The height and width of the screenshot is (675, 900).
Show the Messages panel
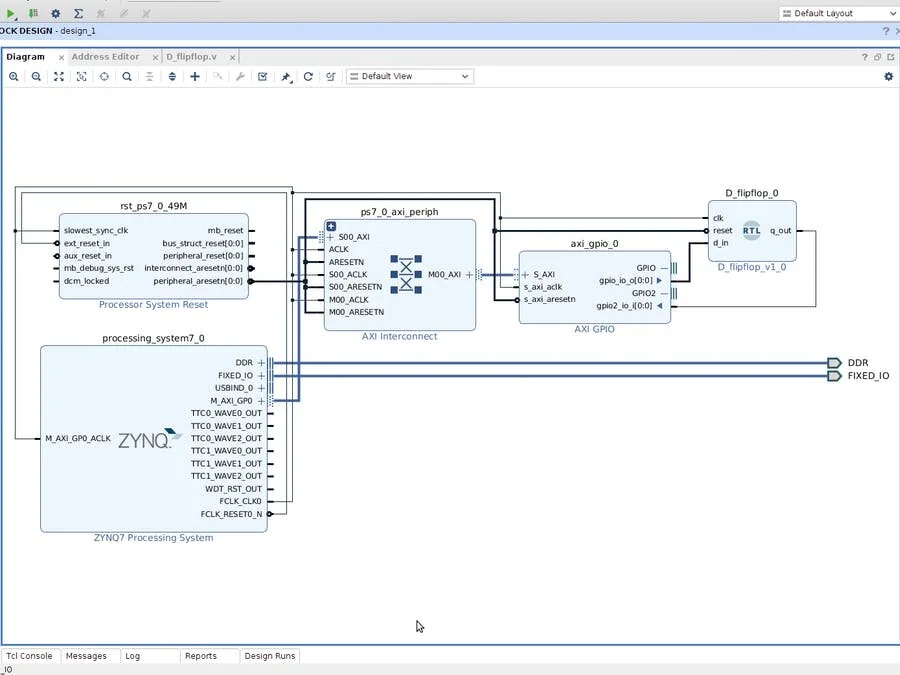88,655
